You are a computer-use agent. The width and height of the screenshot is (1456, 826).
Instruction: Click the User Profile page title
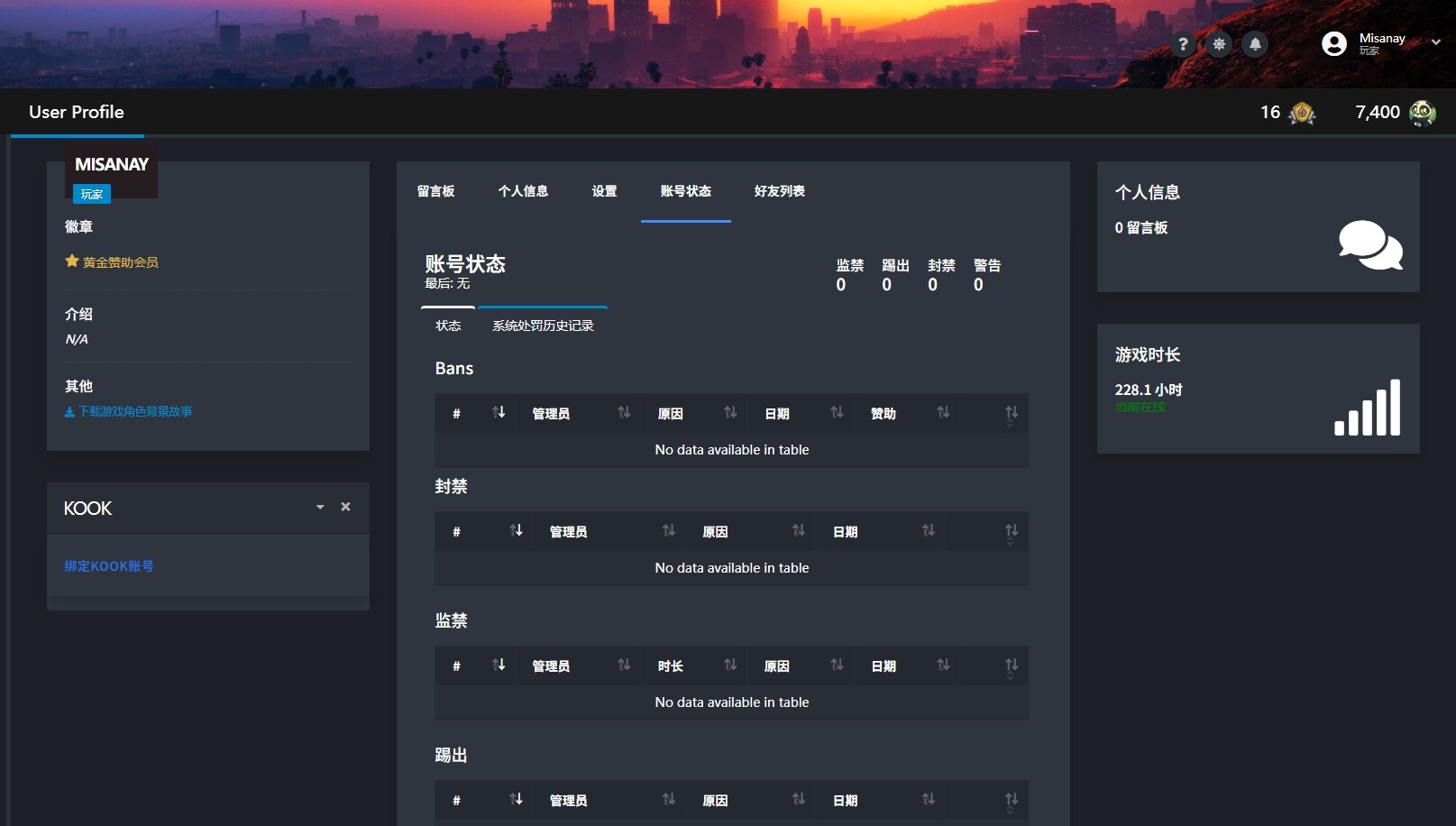(77, 112)
